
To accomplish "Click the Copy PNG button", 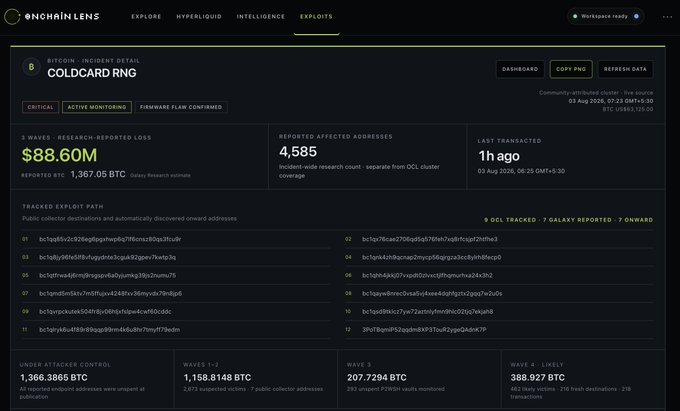I will click(x=571, y=69).
